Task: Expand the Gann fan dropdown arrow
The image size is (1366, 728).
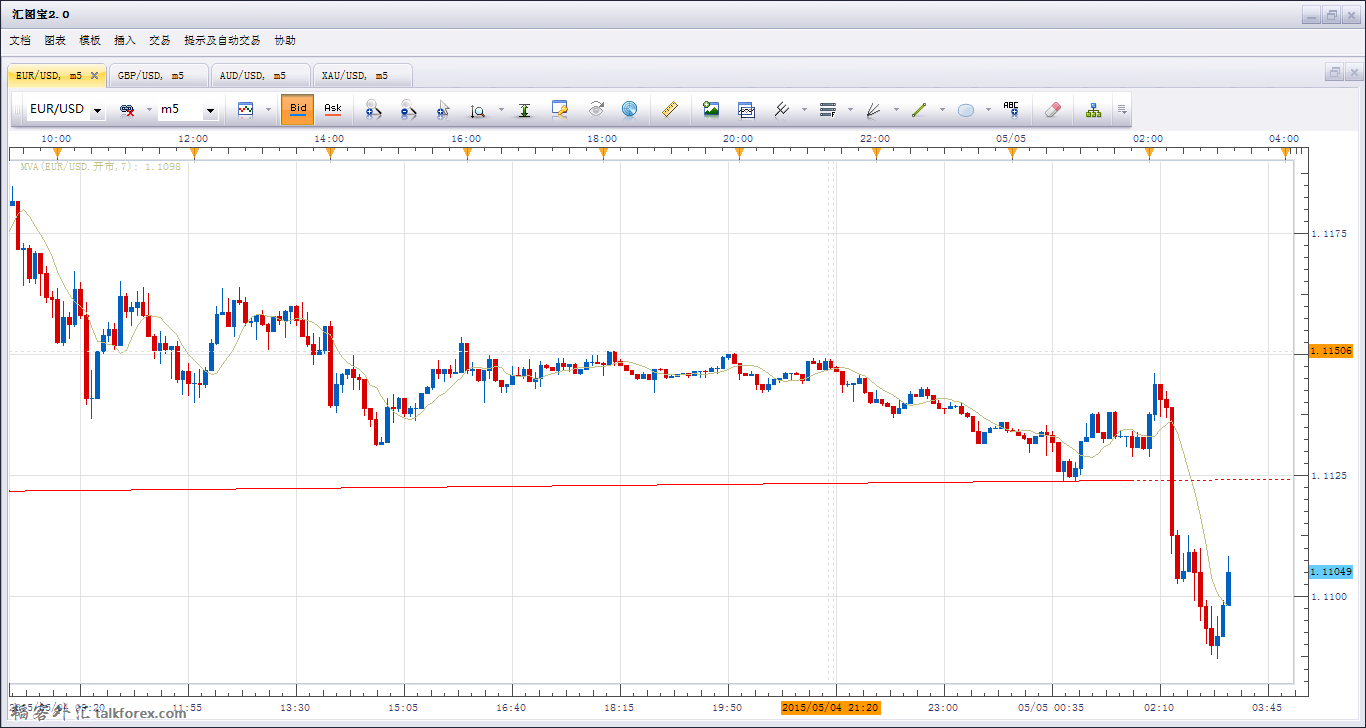Action: coord(896,110)
